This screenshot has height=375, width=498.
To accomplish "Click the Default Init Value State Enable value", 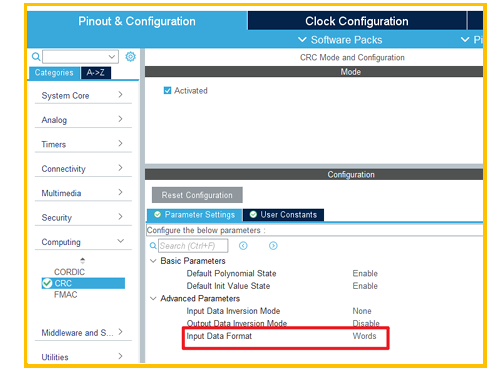I will point(365,286).
